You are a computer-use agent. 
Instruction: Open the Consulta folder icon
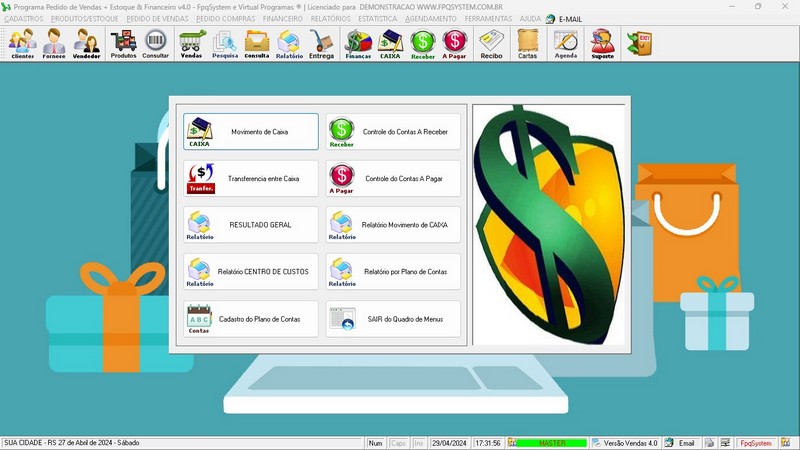[257, 44]
